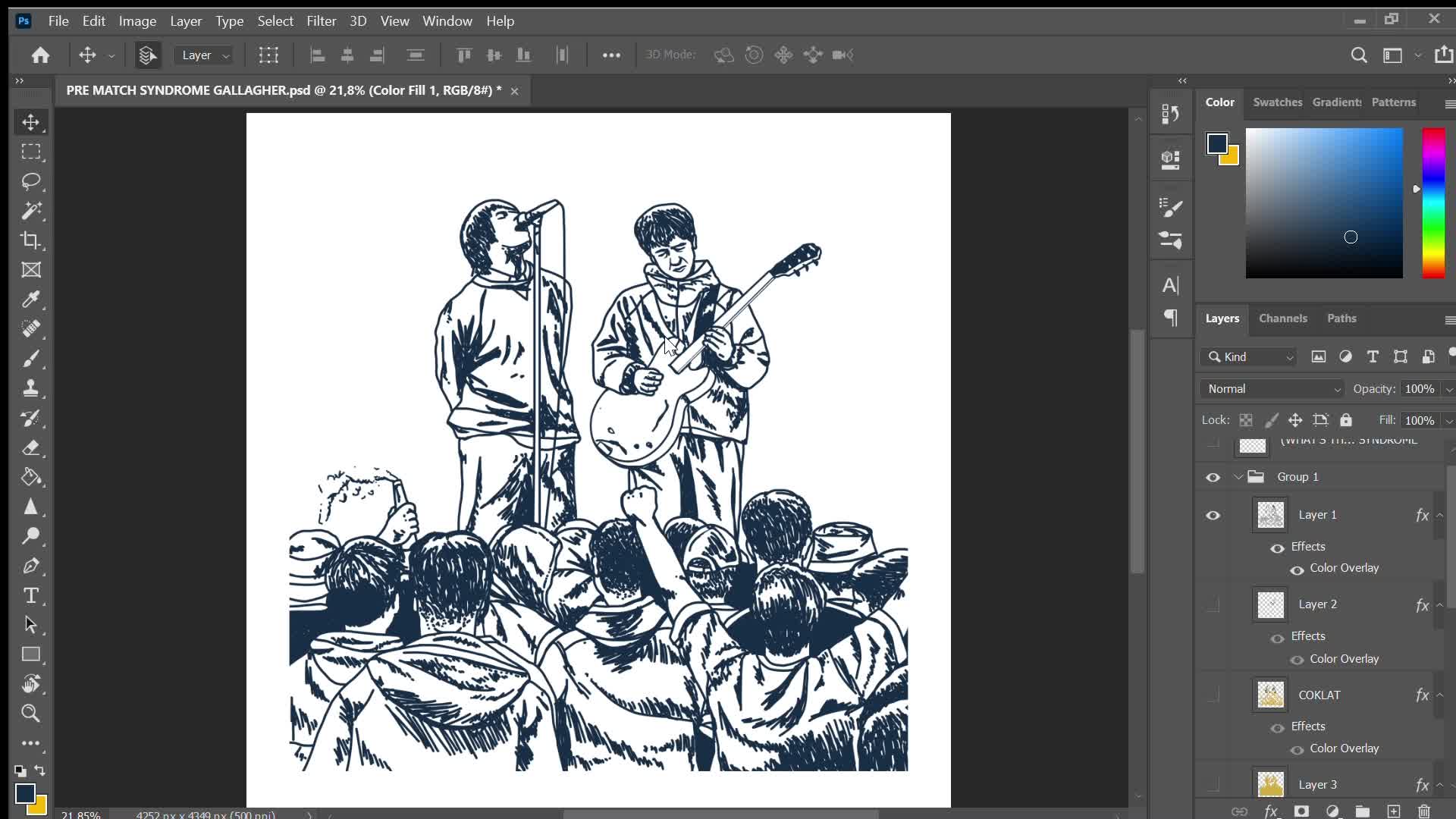Select the Move tool
The width and height of the screenshot is (1456, 819).
click(31, 122)
